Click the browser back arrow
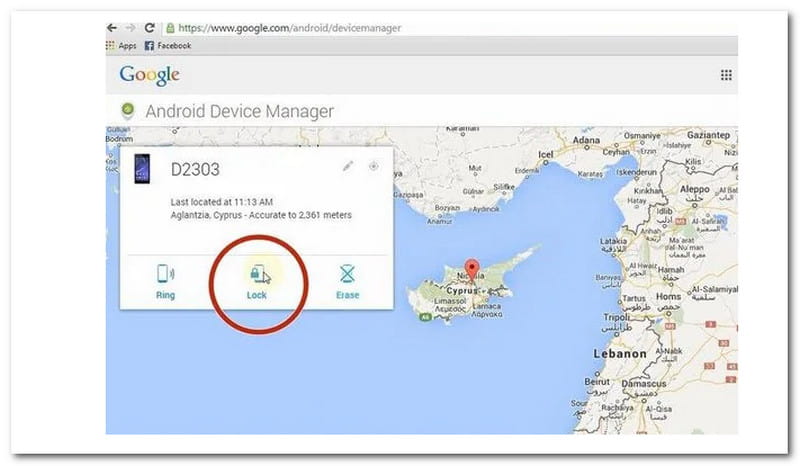Viewport: 800px width, 466px height. click(x=113, y=28)
